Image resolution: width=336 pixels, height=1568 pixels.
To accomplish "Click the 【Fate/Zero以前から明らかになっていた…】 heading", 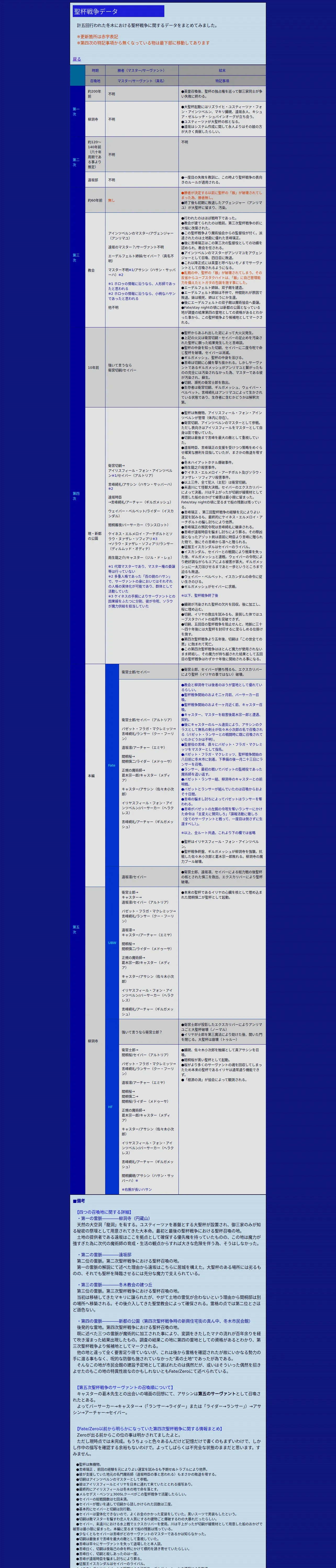I will point(150,1429).
